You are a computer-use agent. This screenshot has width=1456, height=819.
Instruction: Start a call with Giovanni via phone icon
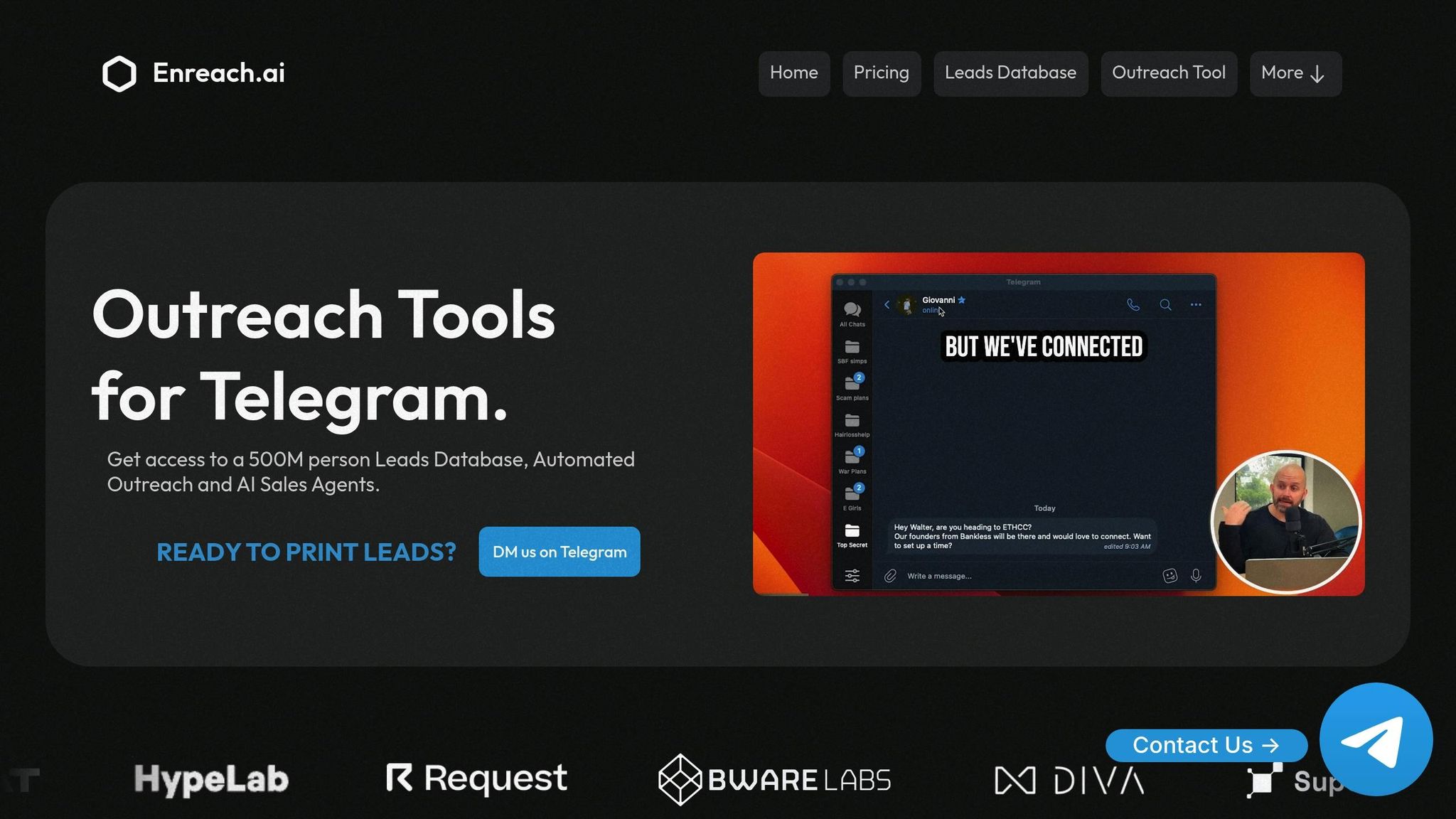[x=1132, y=304]
